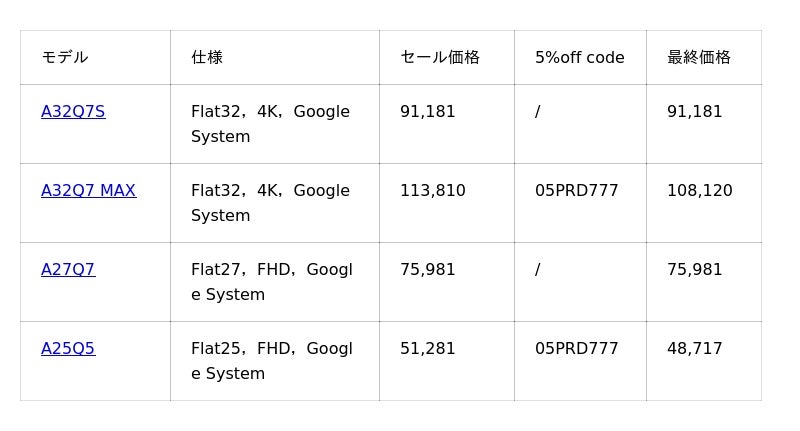Open the A27Q7 model link
800x431 pixels.
point(68,269)
